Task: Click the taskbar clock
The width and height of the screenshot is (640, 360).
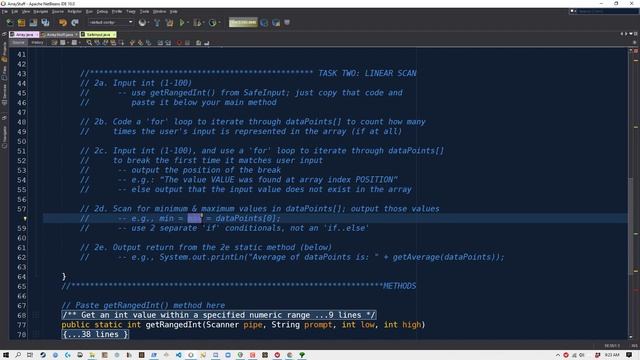Action: [x=612, y=355]
